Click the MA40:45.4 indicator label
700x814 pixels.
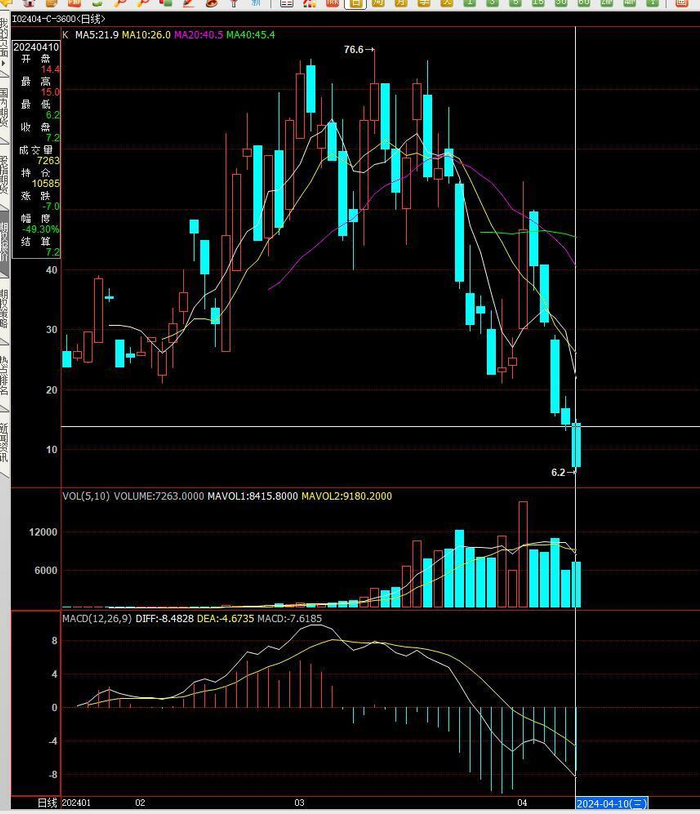(x=251, y=35)
